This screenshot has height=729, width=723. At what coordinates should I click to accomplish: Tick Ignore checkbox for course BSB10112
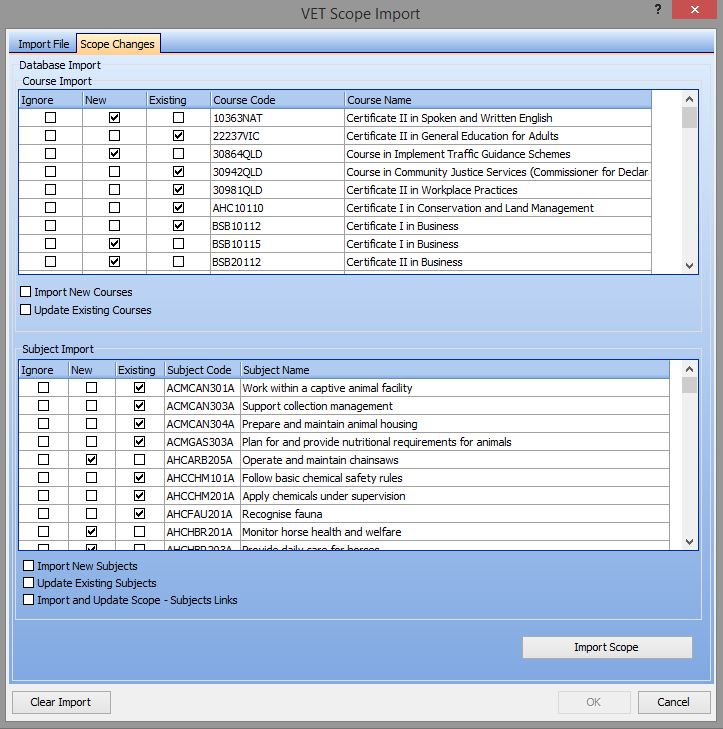pyautogui.click(x=50, y=226)
